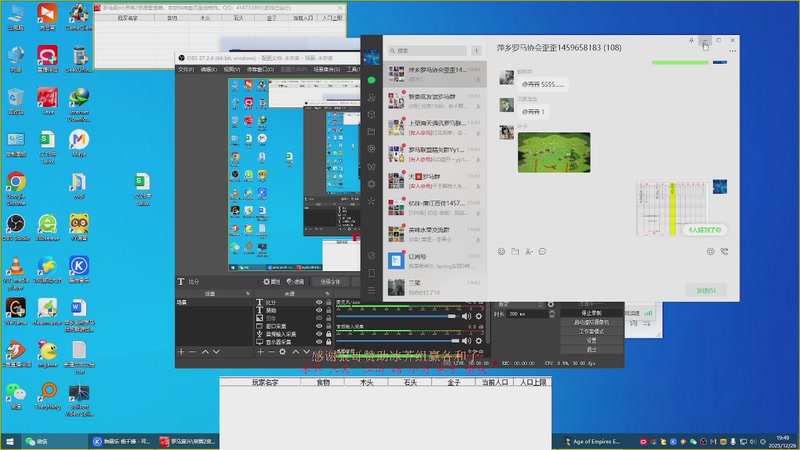Open the WeChat phone icon in the sidebar

click(x=371, y=273)
